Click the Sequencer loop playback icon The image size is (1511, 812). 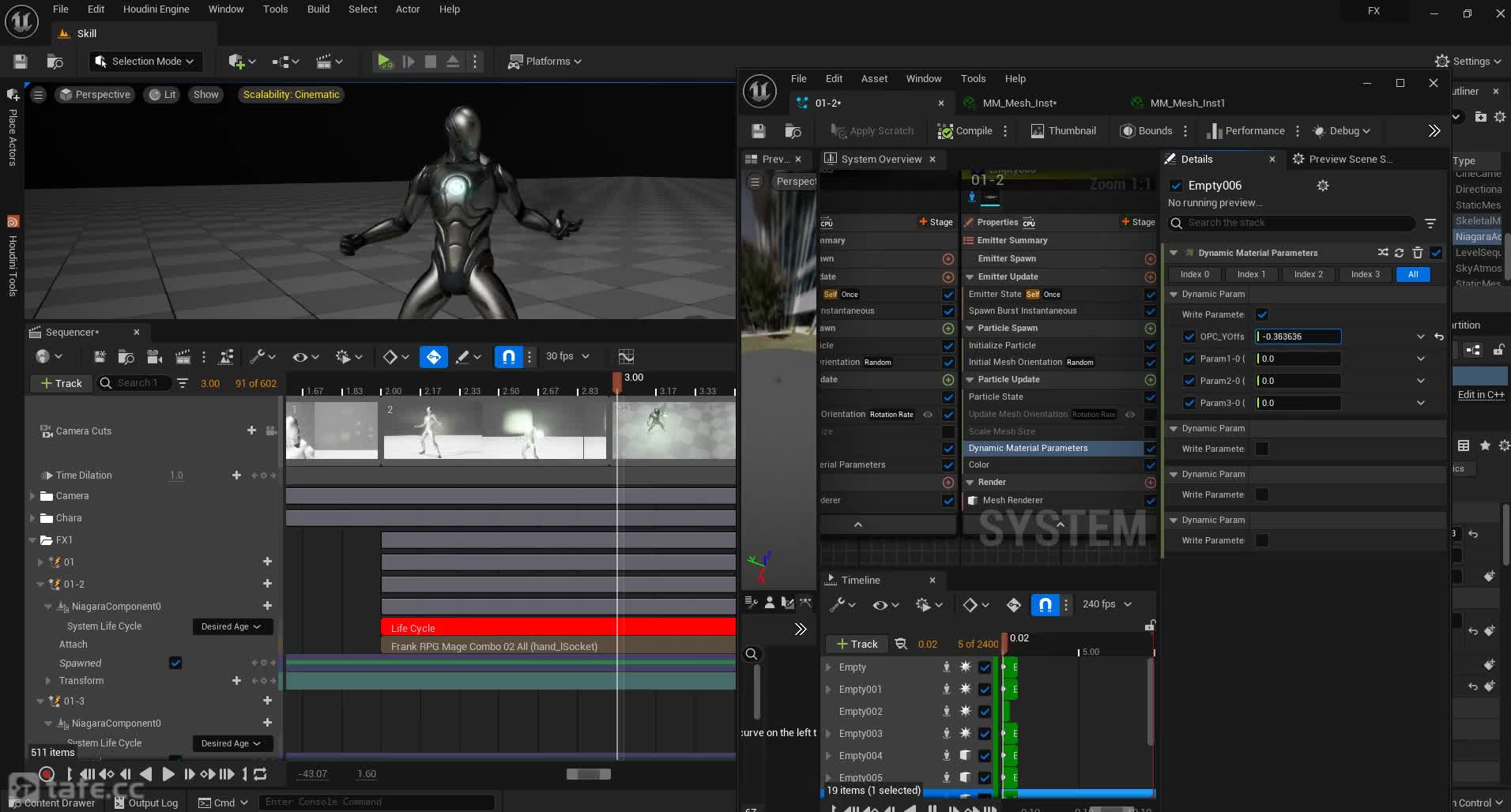pos(260,774)
